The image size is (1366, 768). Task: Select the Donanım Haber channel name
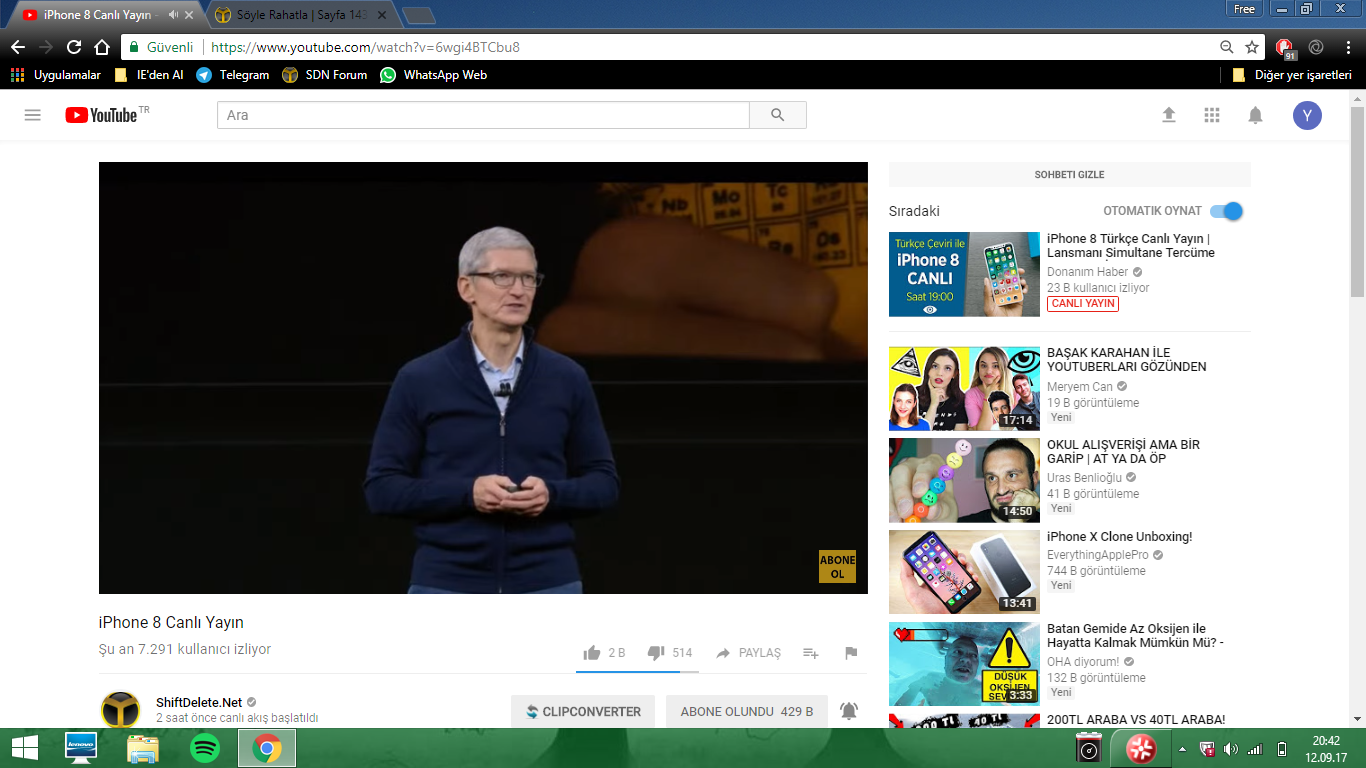click(1088, 272)
